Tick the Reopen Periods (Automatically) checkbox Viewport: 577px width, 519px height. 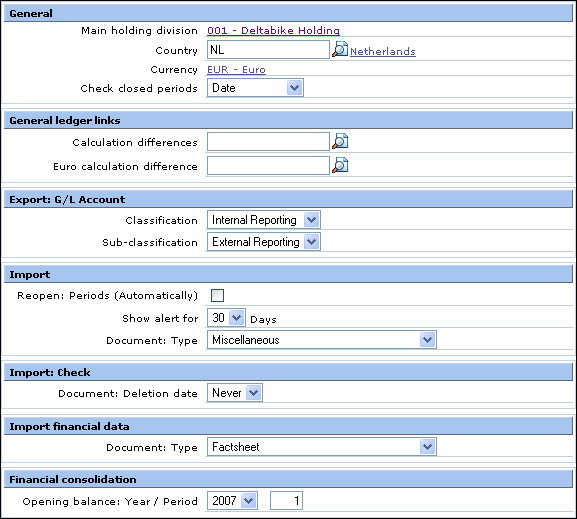(x=217, y=296)
